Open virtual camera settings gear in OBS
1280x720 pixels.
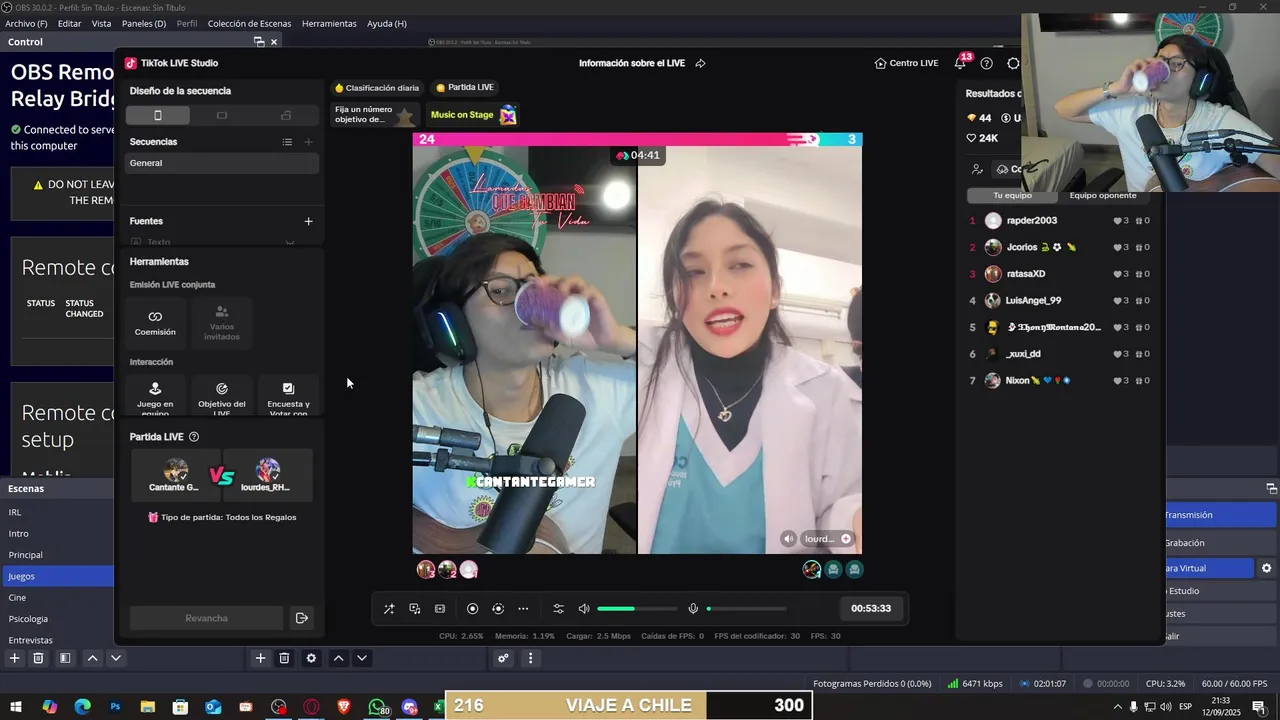(x=1266, y=568)
